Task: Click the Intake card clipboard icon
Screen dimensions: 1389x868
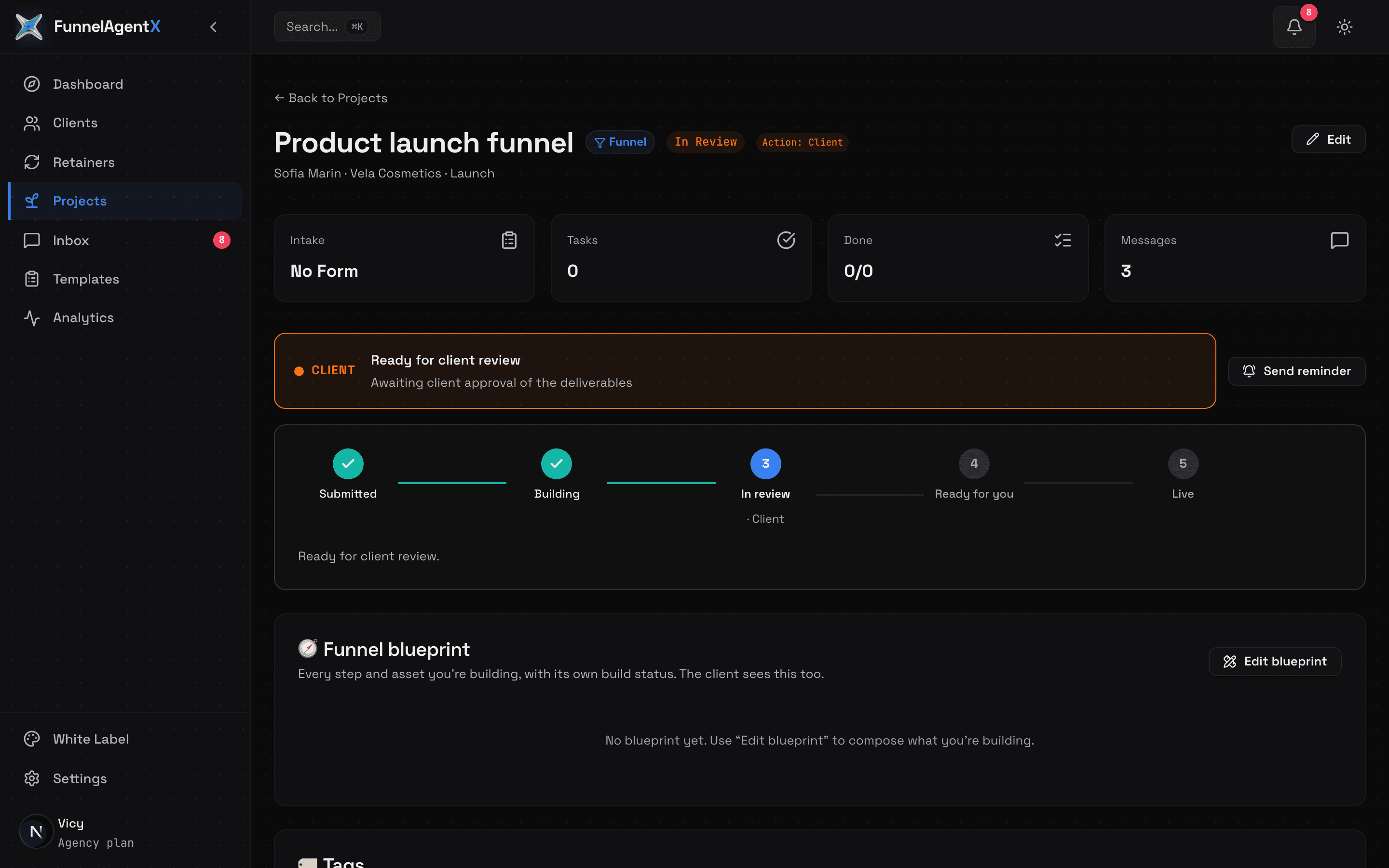Action: click(509, 240)
